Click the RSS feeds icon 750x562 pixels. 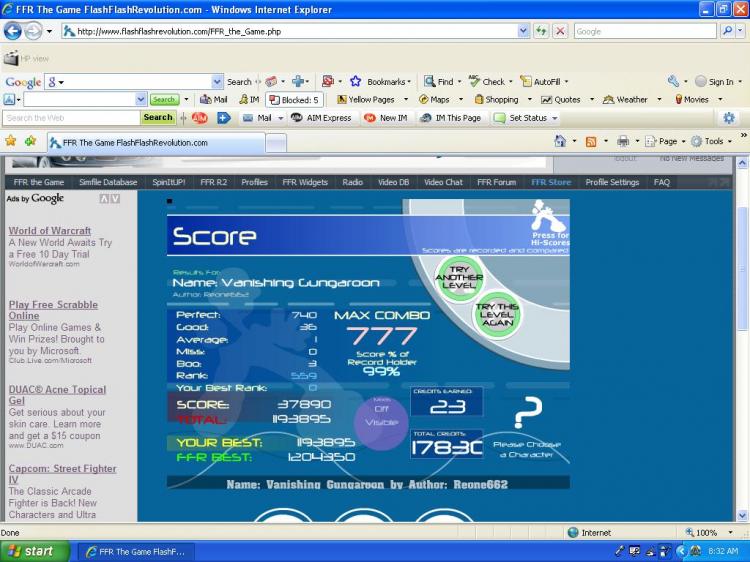(591, 142)
